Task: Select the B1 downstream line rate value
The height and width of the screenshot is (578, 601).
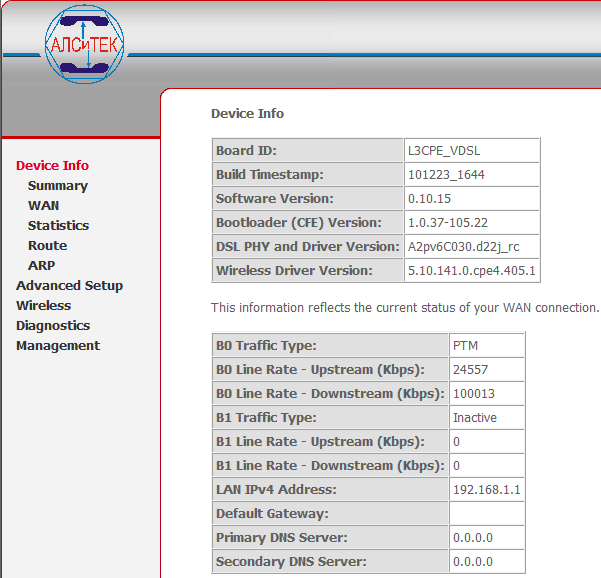Action: 456,466
